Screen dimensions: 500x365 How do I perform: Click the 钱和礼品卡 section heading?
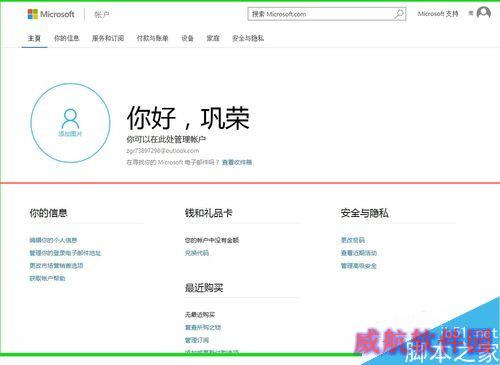tap(209, 213)
